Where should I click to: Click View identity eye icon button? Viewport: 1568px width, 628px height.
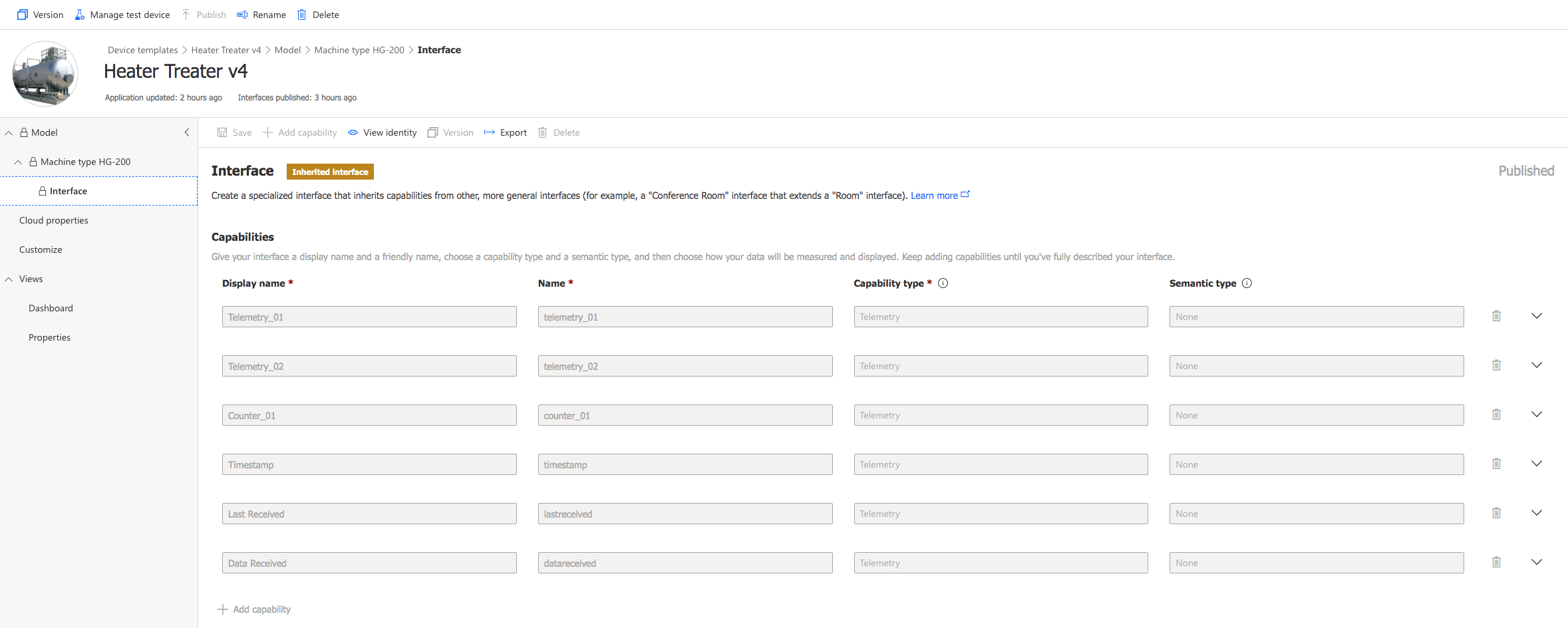(383, 132)
